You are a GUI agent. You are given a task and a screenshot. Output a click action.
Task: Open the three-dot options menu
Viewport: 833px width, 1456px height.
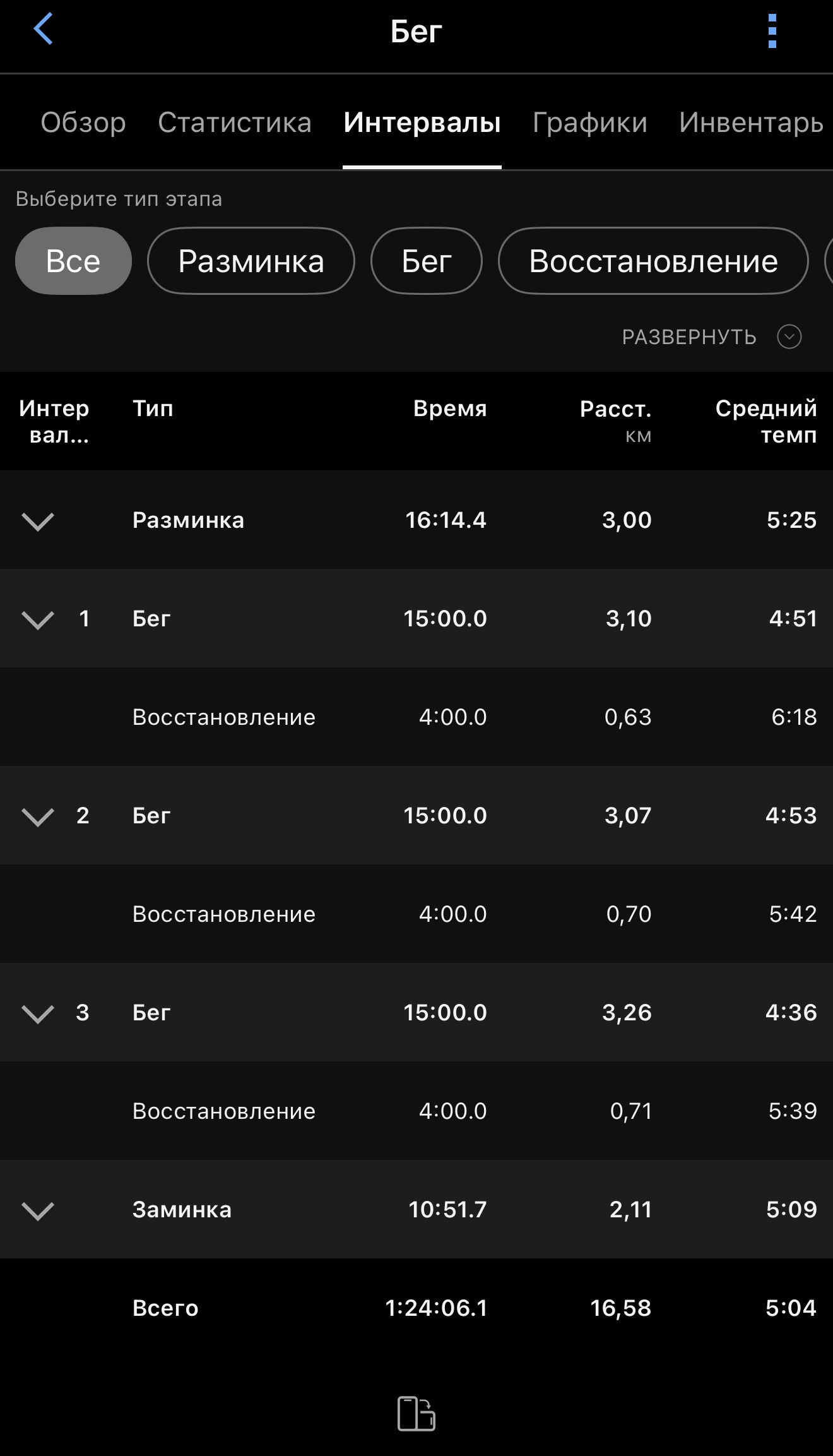click(772, 31)
